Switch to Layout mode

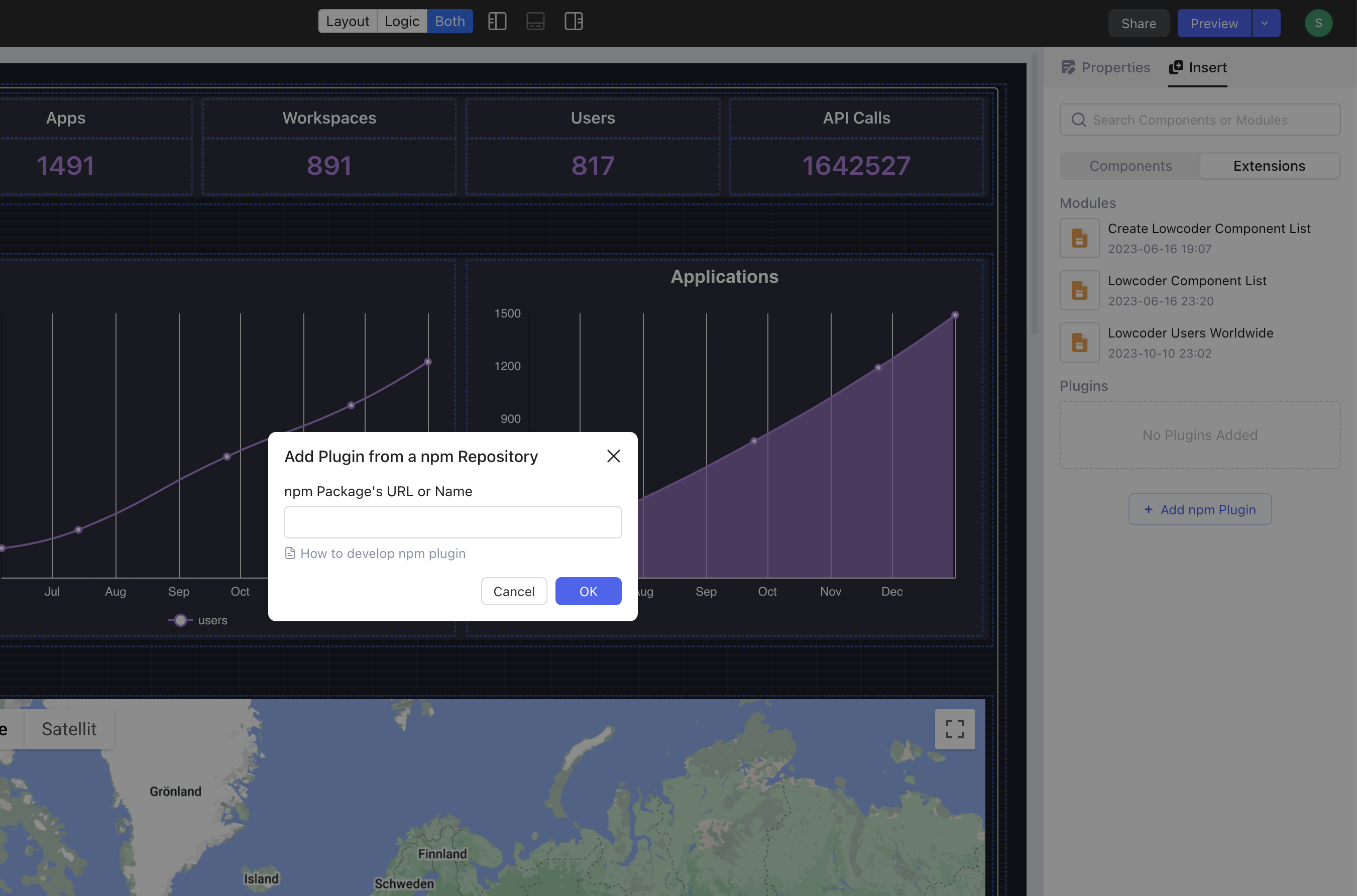click(x=348, y=22)
